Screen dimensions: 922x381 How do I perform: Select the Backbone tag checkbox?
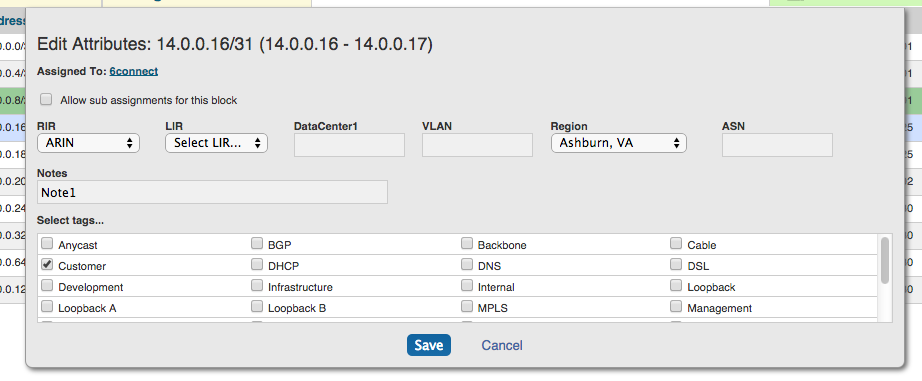[x=467, y=244]
